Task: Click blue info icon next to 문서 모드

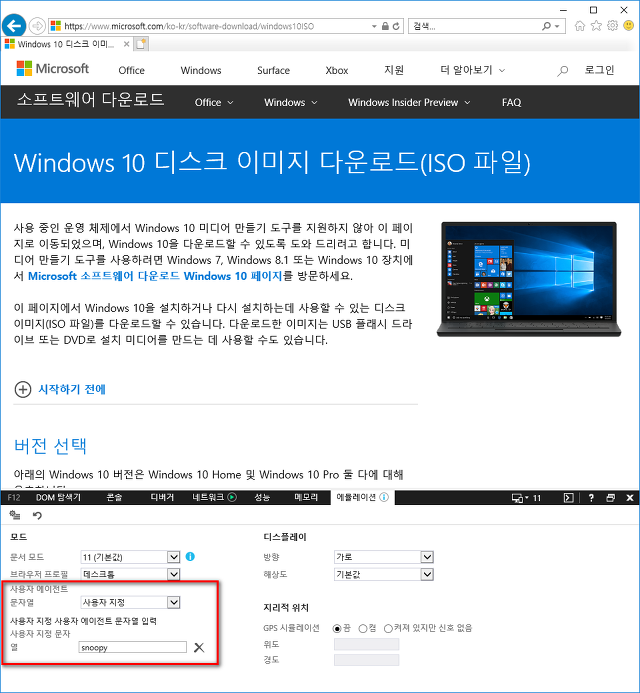Action: [x=190, y=556]
